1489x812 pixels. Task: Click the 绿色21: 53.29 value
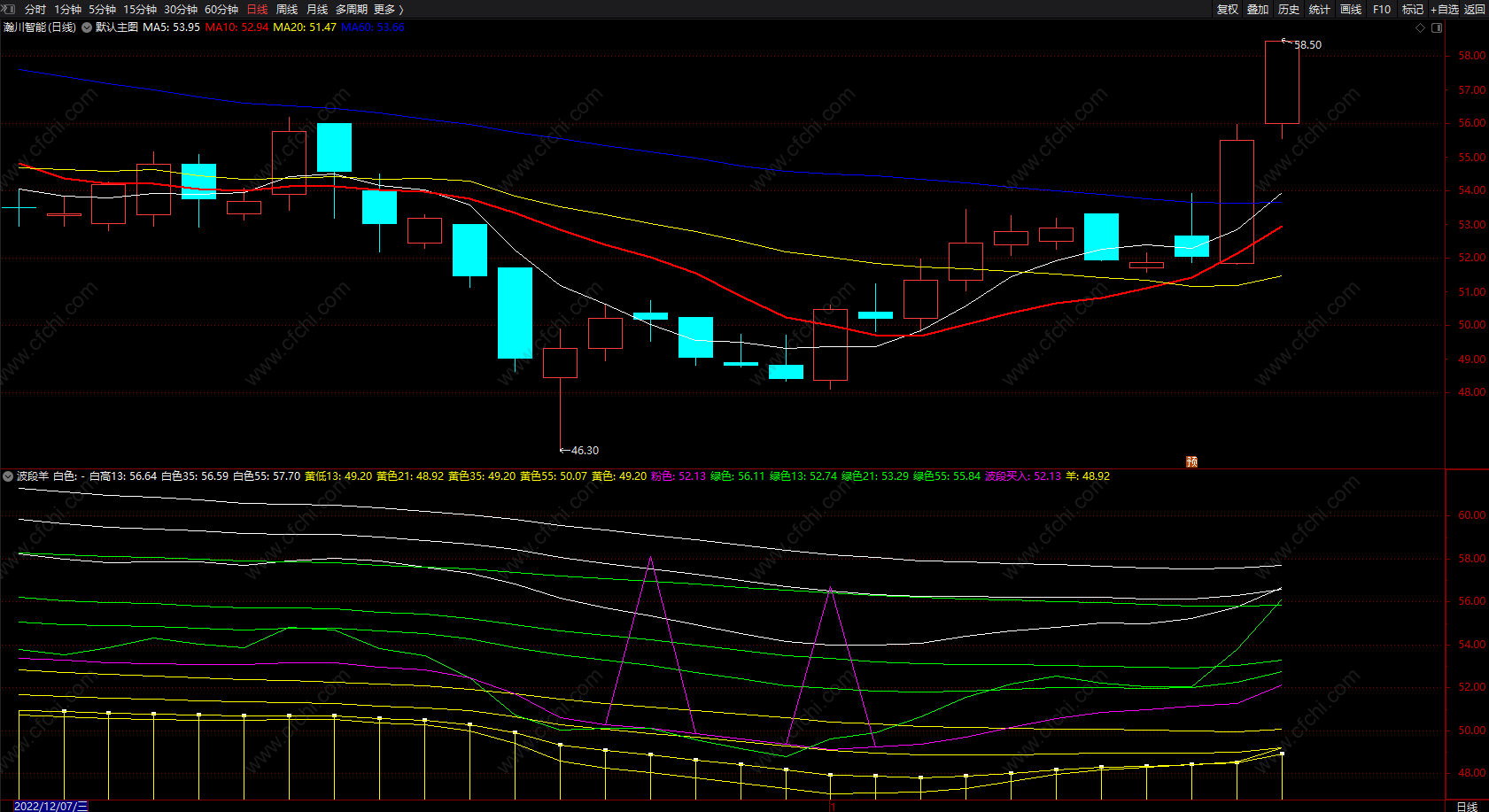pos(875,476)
